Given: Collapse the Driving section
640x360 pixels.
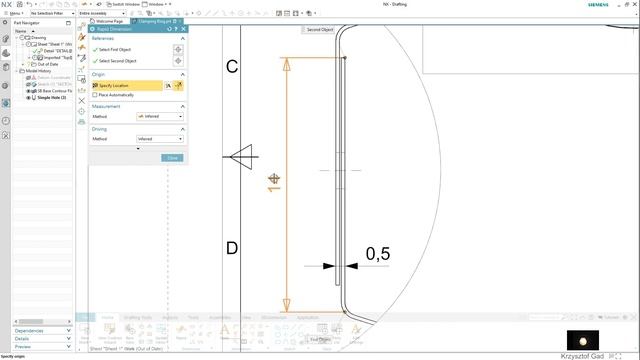Looking at the screenshot, I should 182,129.
